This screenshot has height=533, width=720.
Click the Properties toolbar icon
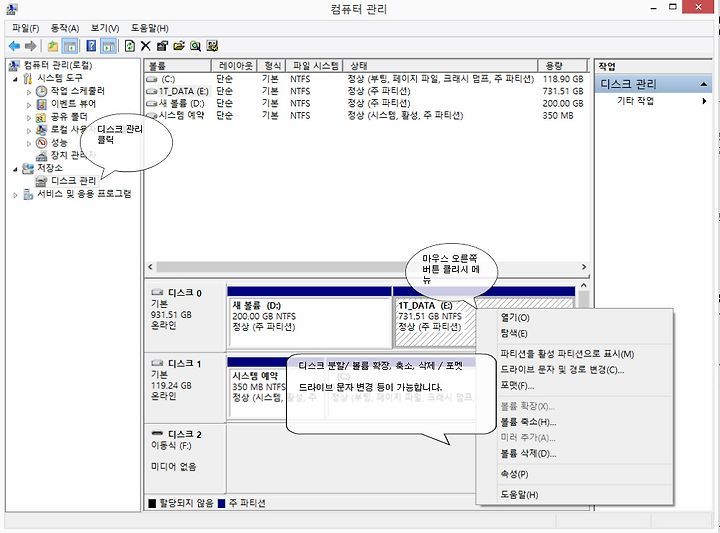pos(162,46)
